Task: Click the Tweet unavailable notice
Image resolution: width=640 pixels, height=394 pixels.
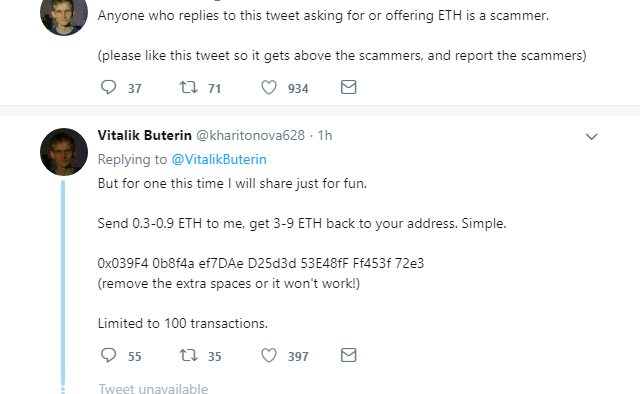Action: [153, 388]
